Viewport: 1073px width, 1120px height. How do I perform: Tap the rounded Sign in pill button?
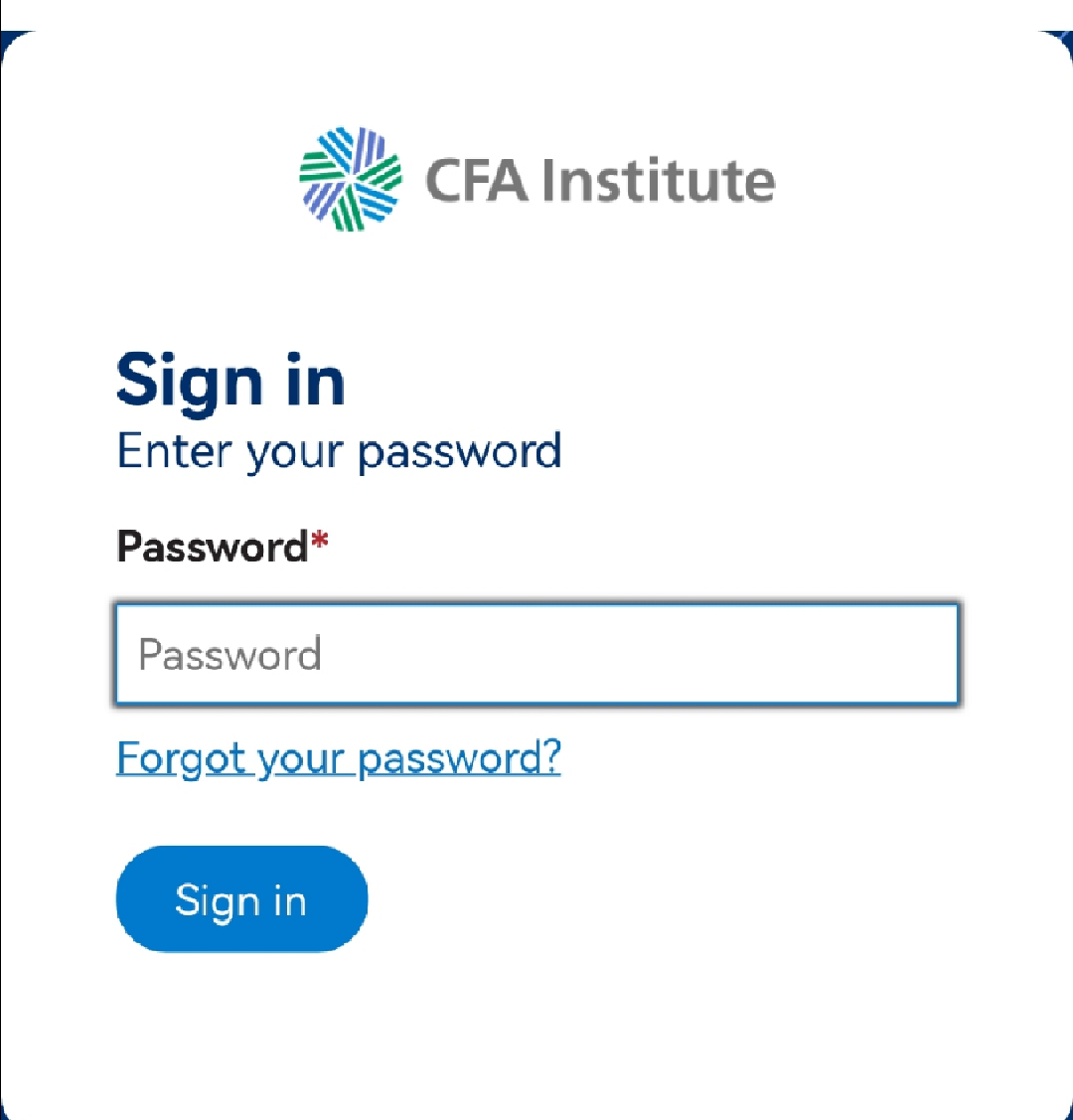241,899
